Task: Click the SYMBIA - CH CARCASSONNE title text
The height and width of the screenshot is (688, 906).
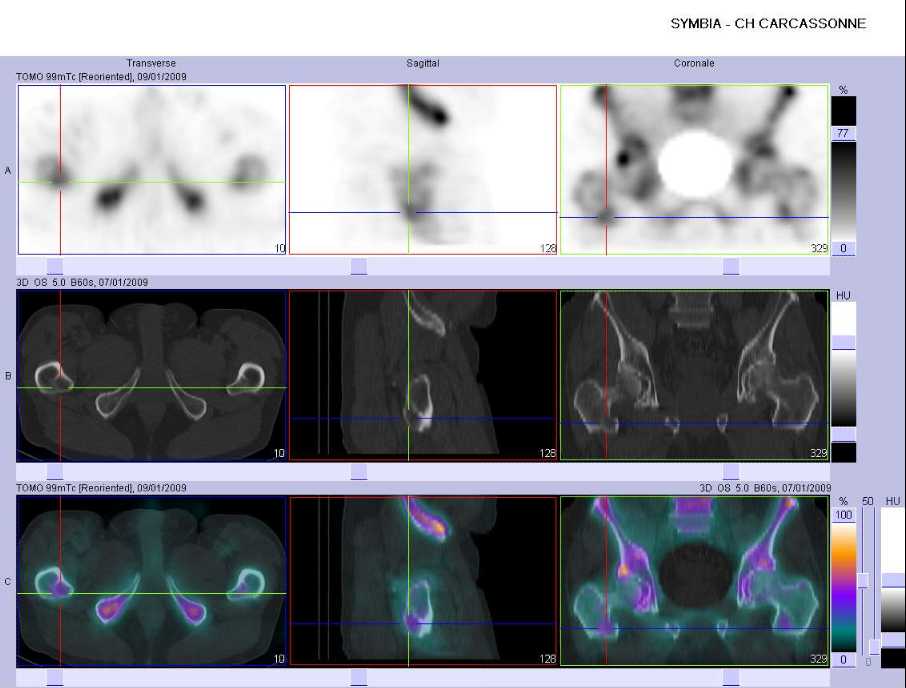Action: 768,24
